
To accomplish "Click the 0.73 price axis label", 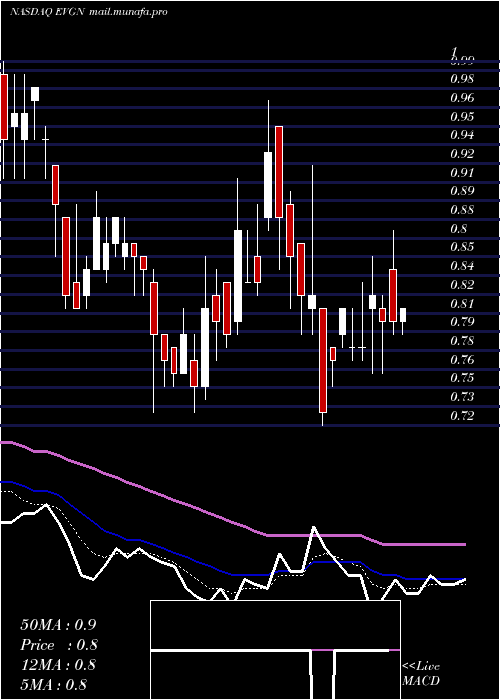I will [x=462, y=397].
